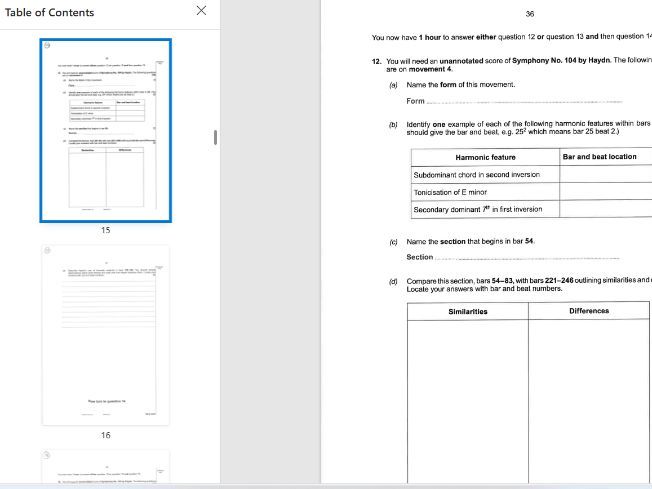Click the Form answer line
The height and width of the screenshot is (489, 652).
click(x=523, y=101)
